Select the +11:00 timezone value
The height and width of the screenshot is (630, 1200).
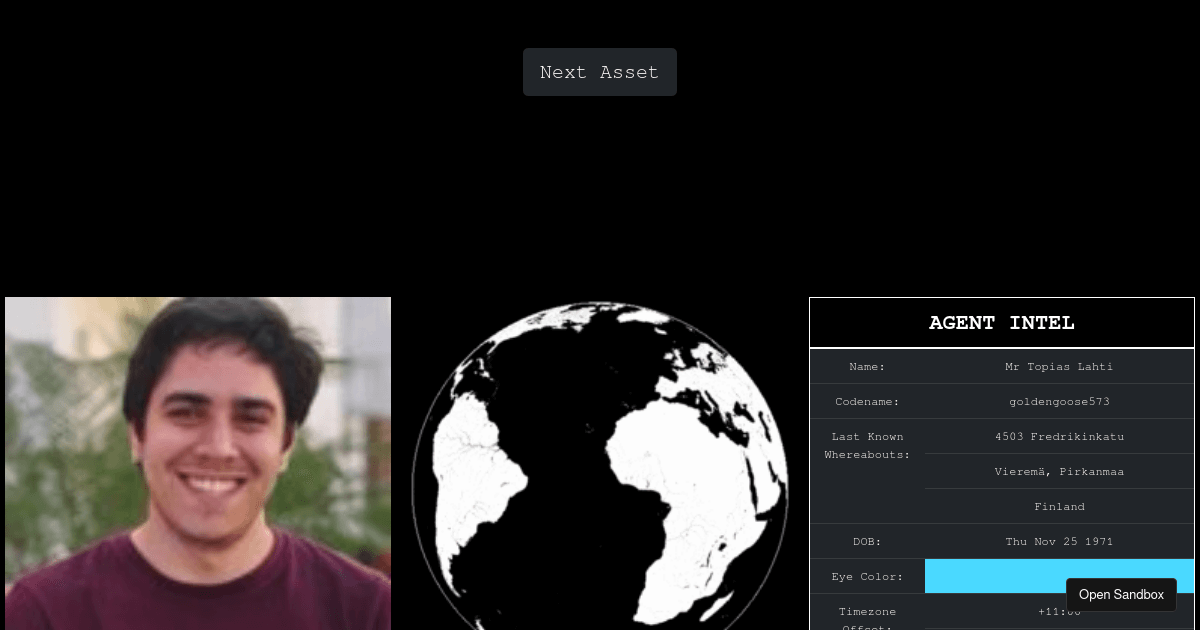[1059, 611]
